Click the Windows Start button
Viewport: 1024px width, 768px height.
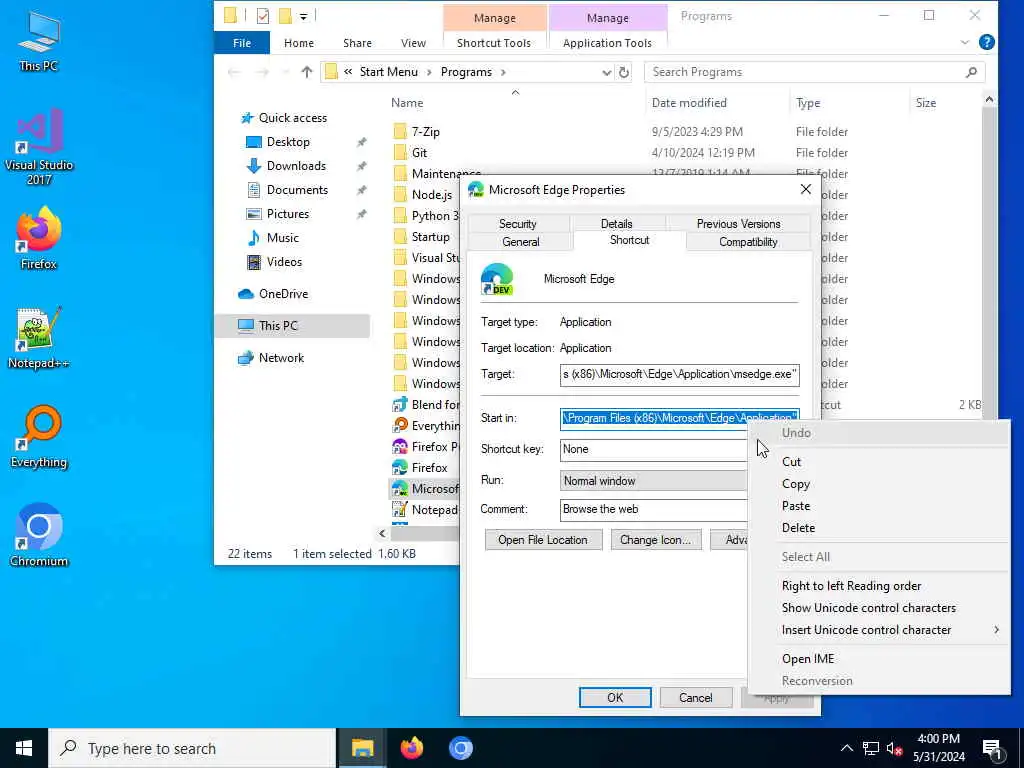point(24,748)
